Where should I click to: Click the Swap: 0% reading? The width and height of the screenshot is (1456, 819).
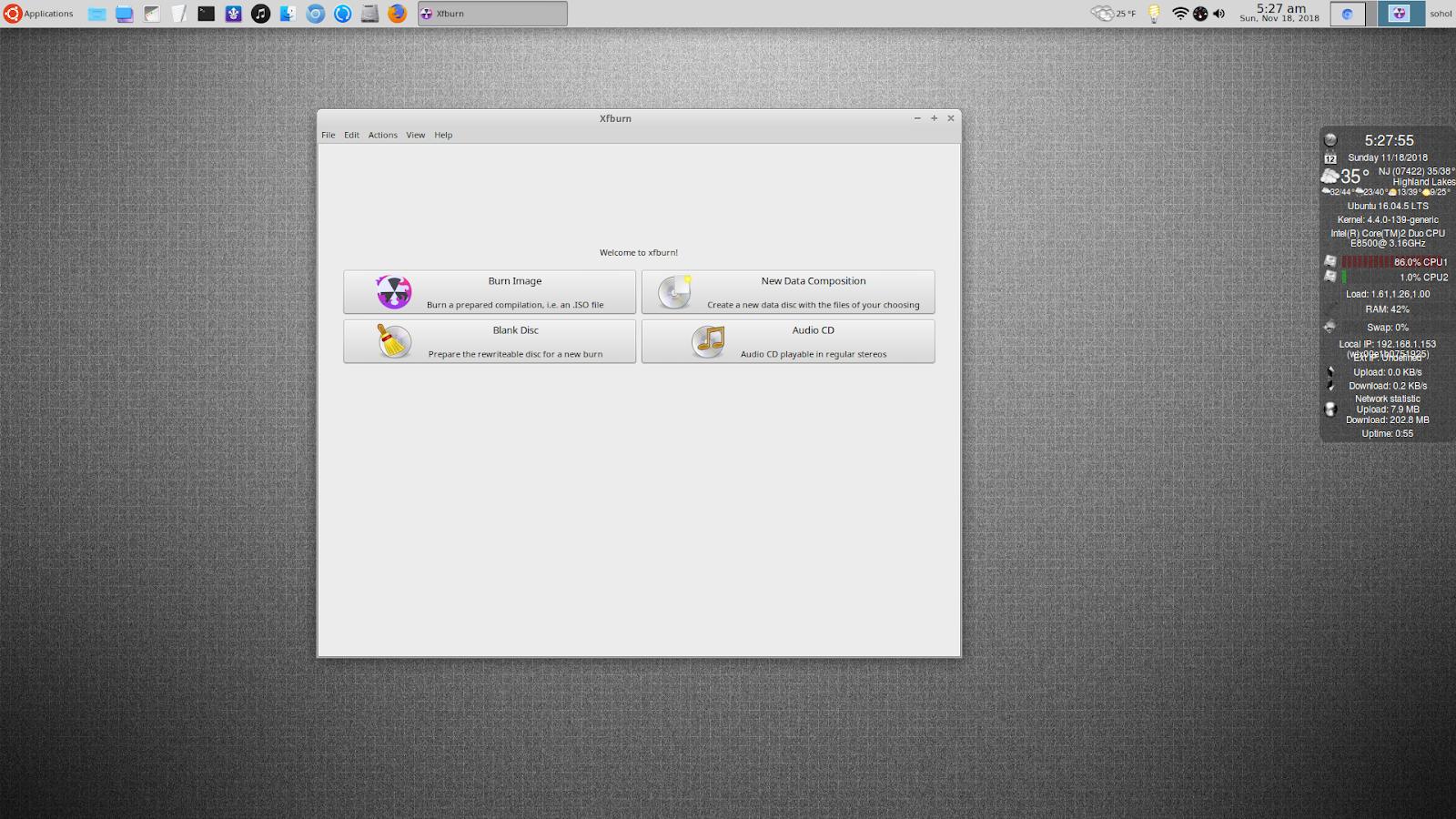click(1388, 328)
